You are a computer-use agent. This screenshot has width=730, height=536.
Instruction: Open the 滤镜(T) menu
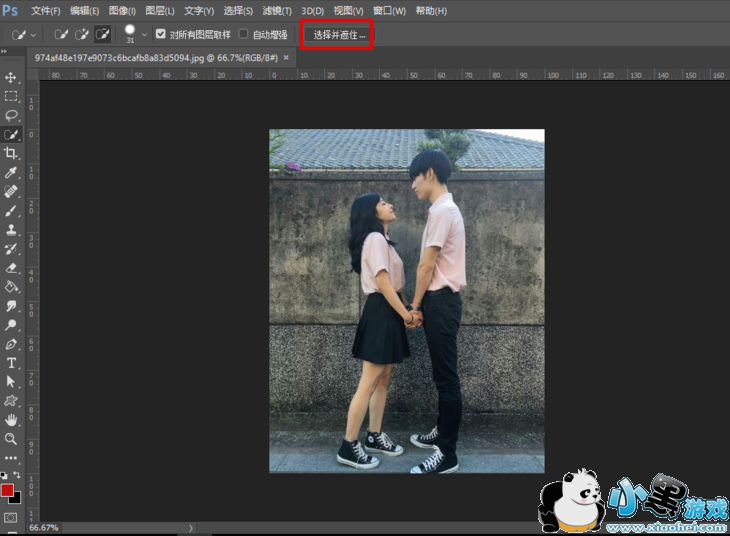click(x=276, y=11)
